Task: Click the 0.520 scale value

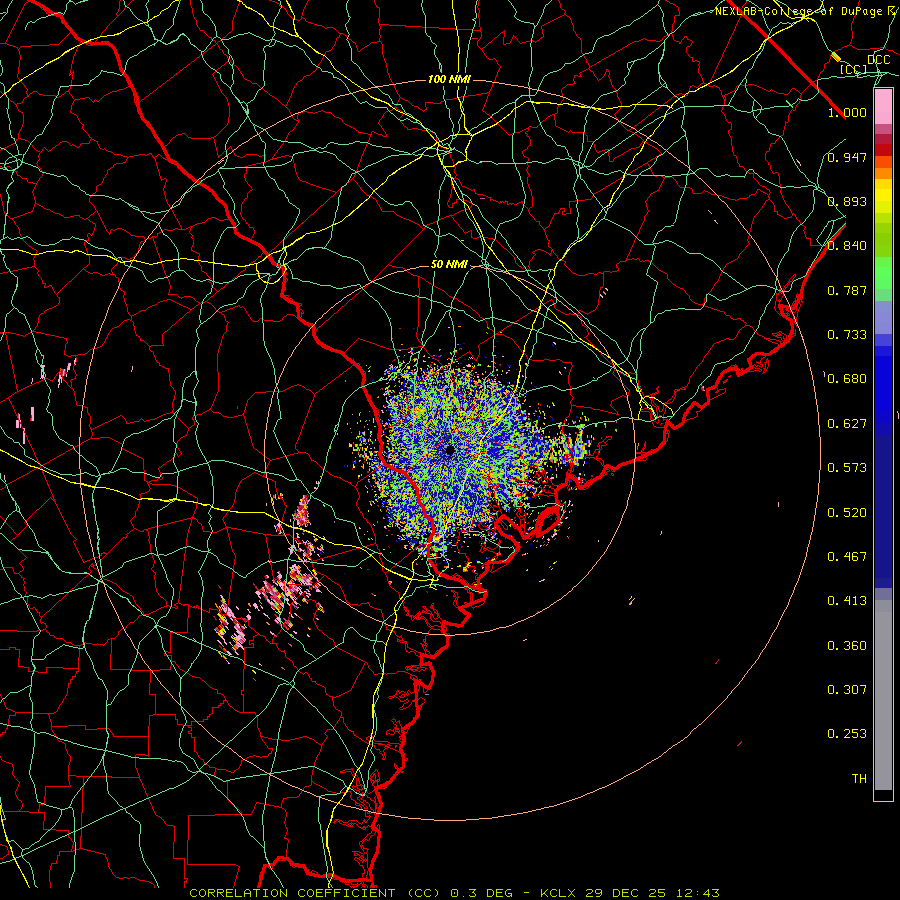Action: click(x=847, y=513)
